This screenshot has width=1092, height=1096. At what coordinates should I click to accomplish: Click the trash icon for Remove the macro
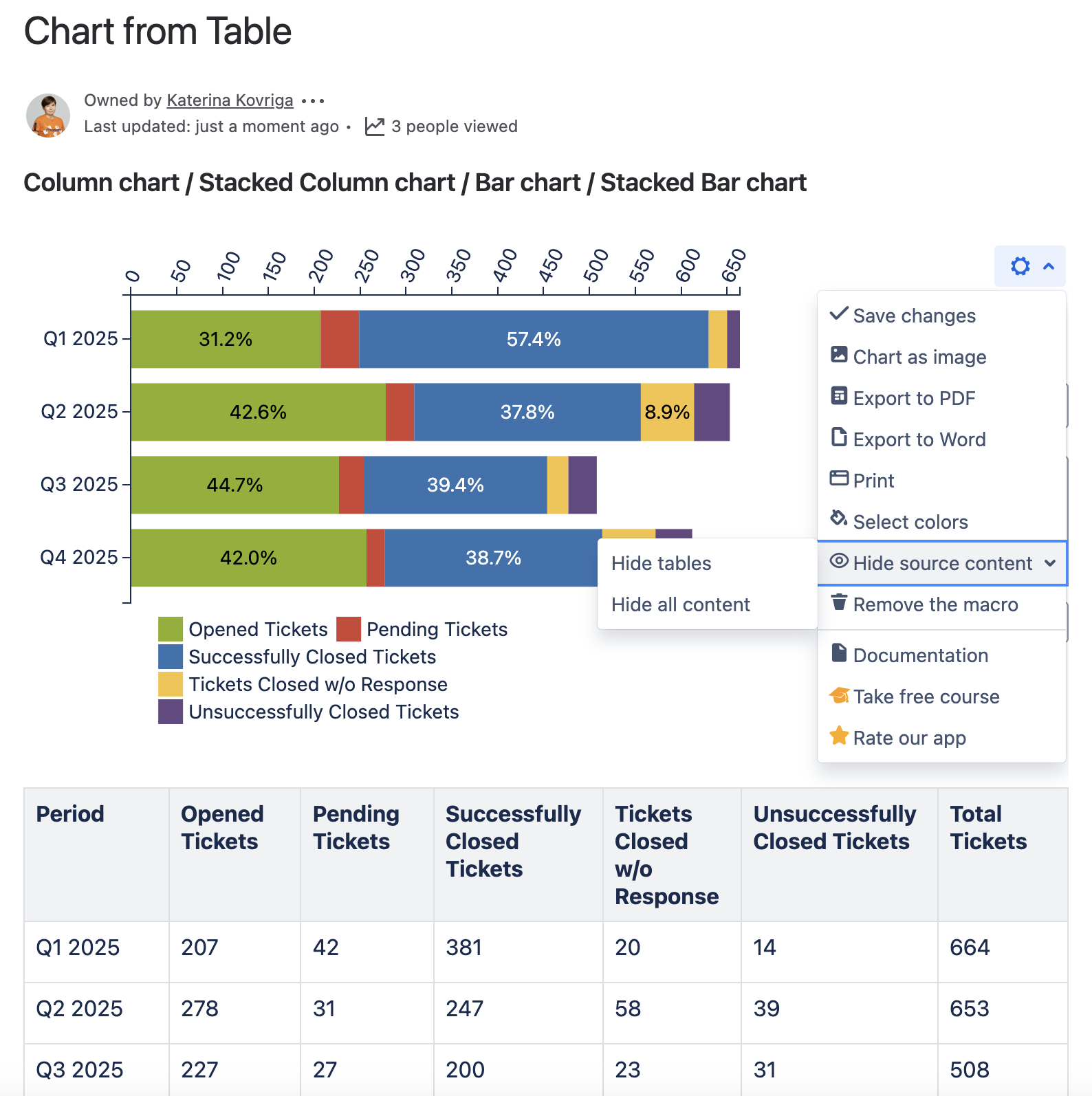pyautogui.click(x=839, y=602)
